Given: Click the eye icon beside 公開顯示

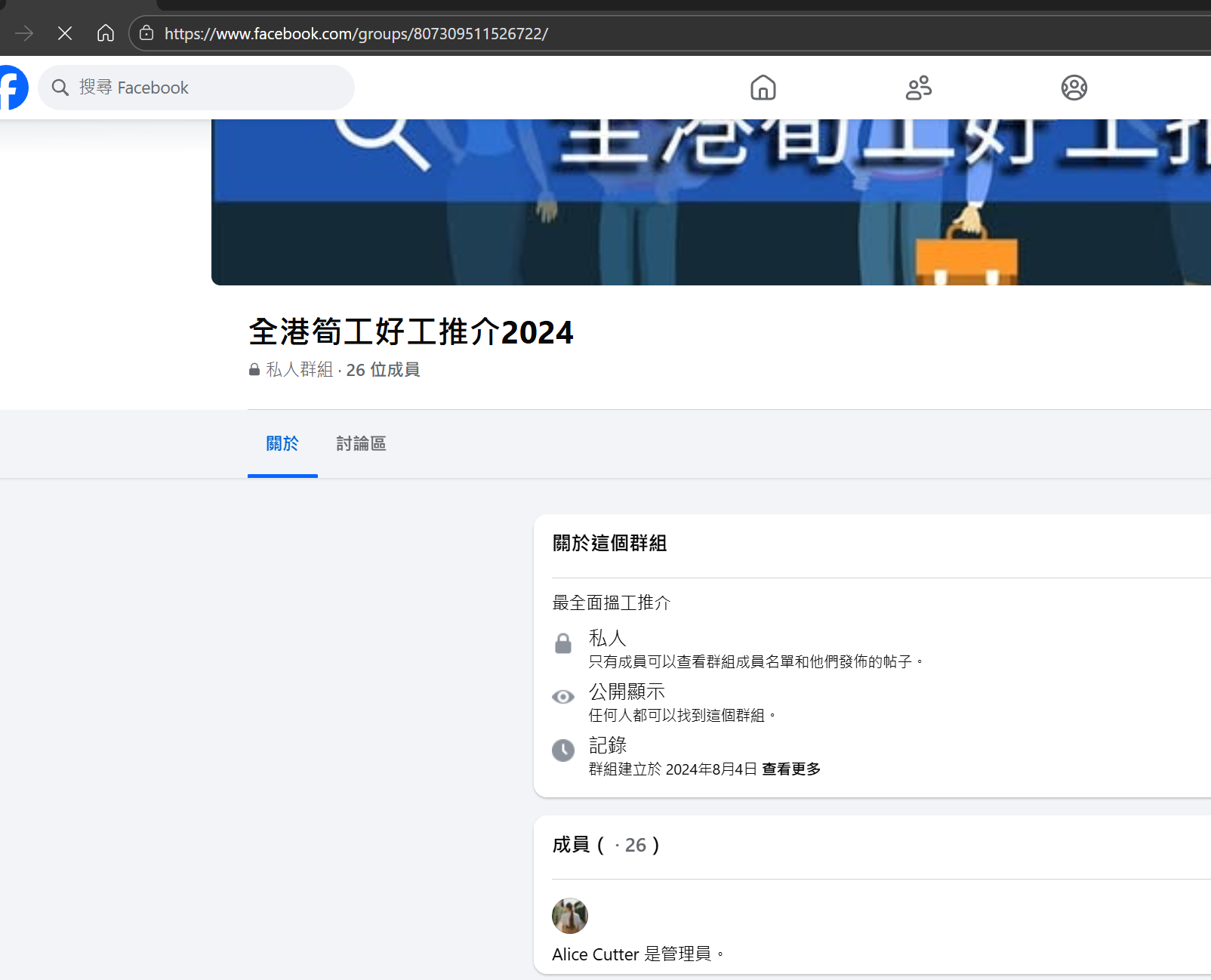Looking at the screenshot, I should click(562, 697).
